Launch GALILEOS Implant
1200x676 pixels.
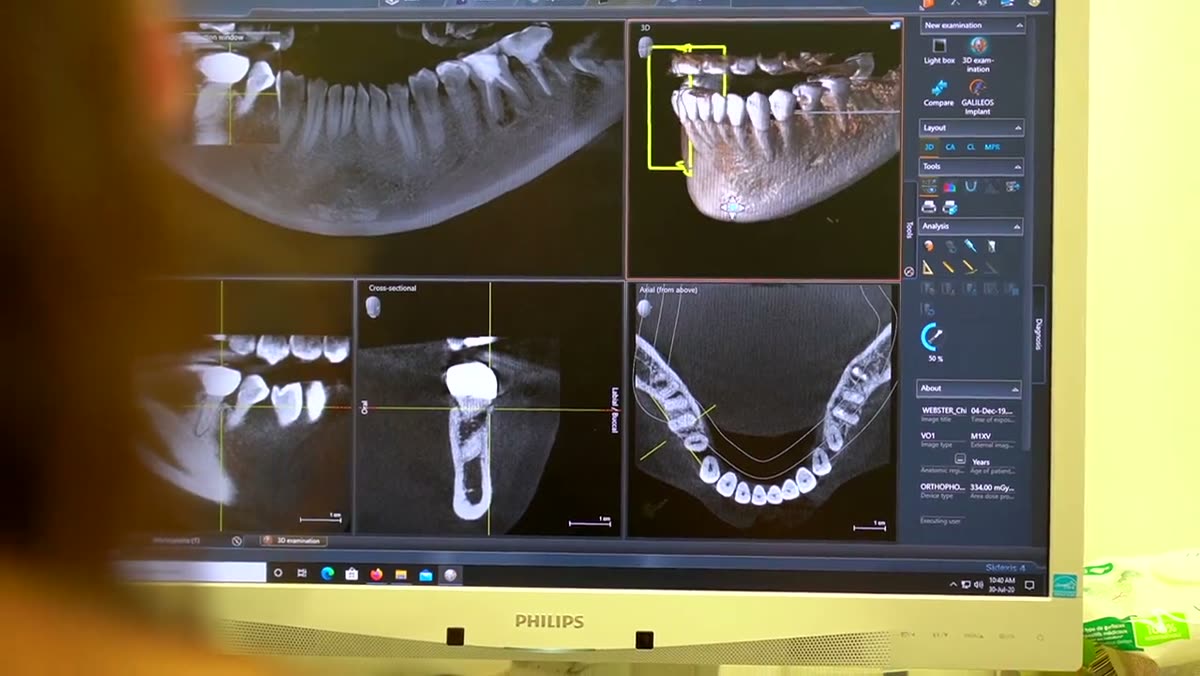pos(978,96)
